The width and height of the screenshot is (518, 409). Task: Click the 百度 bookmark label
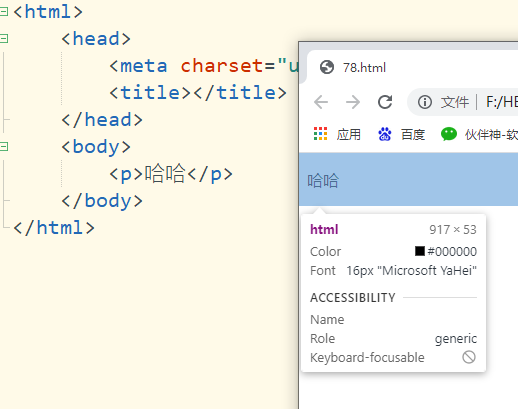pyautogui.click(x=413, y=135)
